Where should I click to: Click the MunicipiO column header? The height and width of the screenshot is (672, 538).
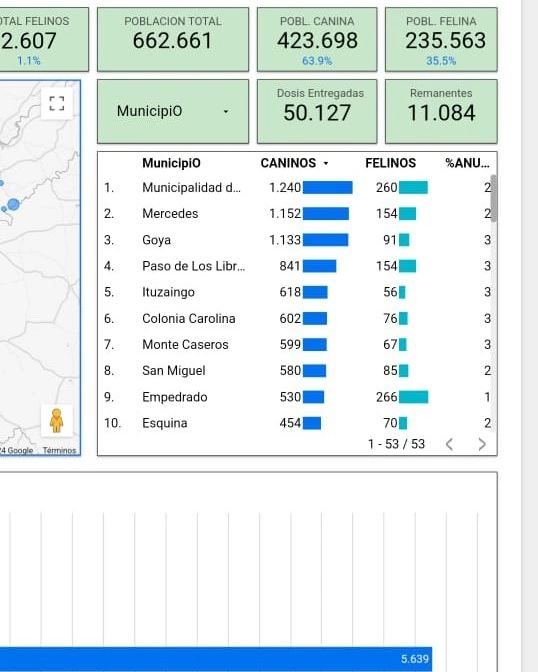(x=171, y=163)
